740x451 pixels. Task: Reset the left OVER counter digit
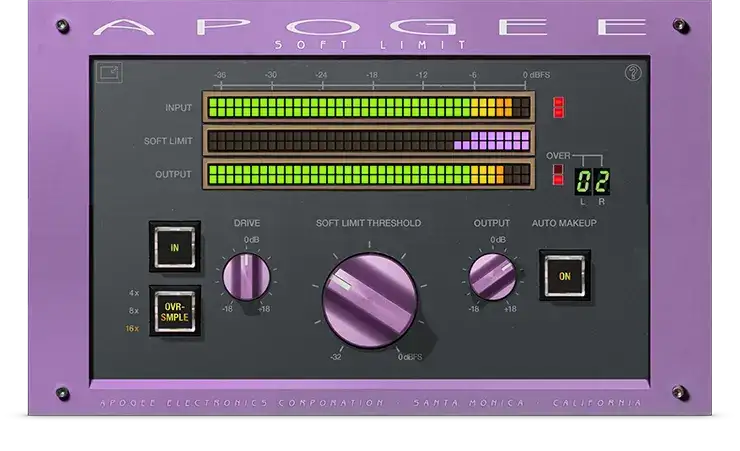point(583,182)
